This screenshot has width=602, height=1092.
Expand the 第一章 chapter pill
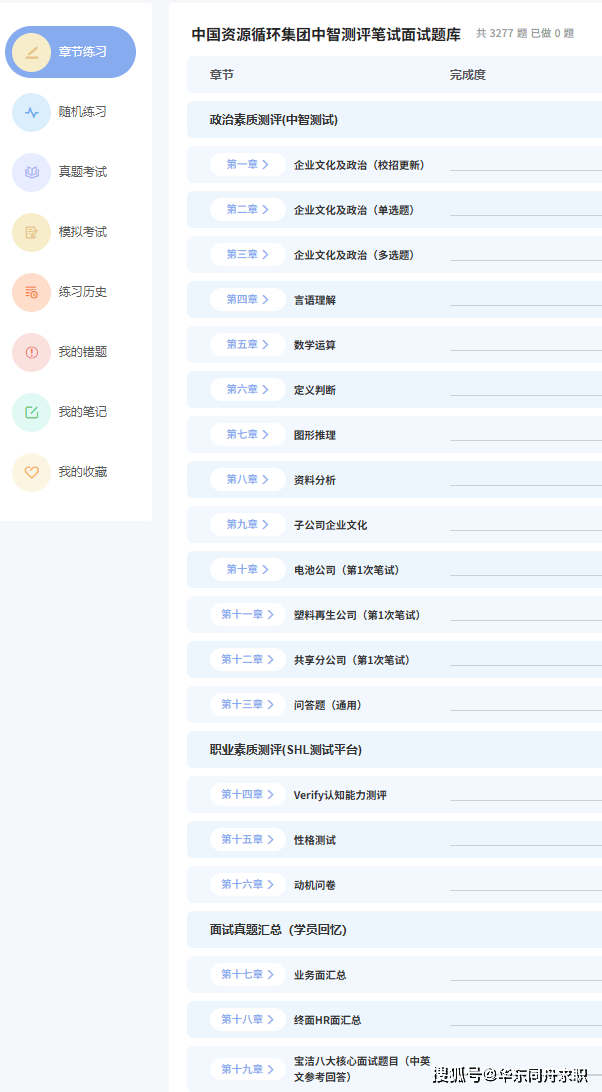point(247,165)
